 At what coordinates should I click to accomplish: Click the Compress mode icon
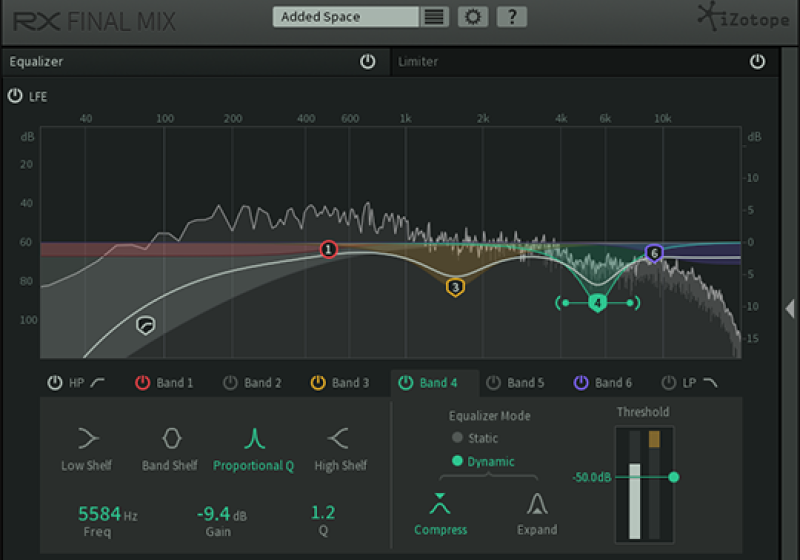440,505
